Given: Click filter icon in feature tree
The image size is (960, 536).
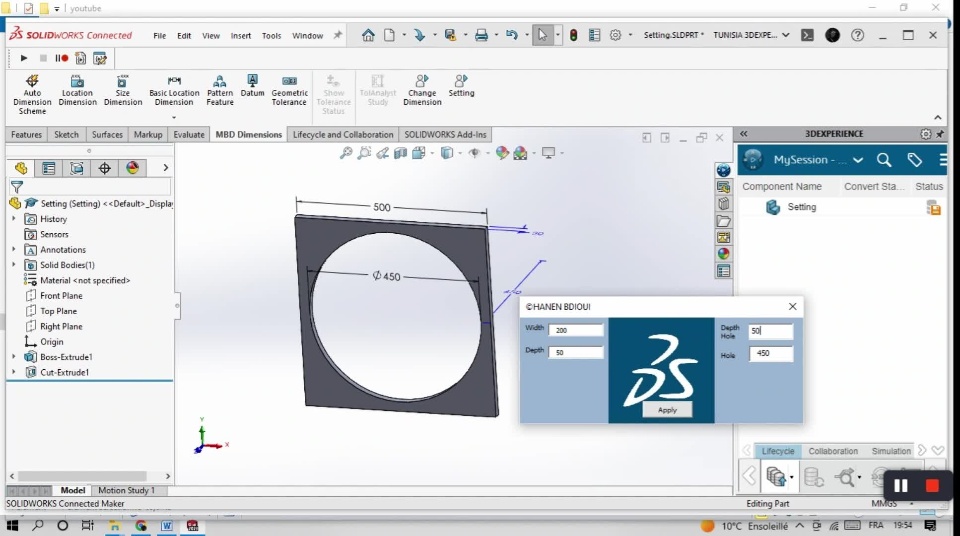Looking at the screenshot, I should pyautogui.click(x=17, y=187).
